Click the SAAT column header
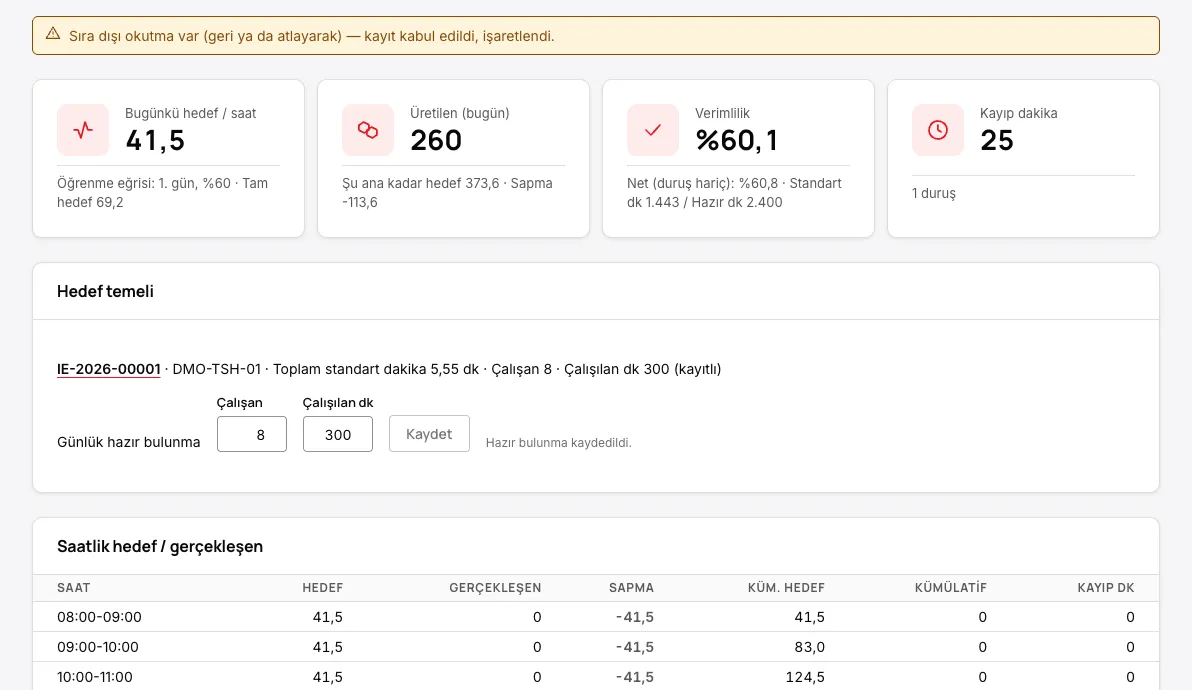This screenshot has height=690, width=1192. click(x=74, y=587)
